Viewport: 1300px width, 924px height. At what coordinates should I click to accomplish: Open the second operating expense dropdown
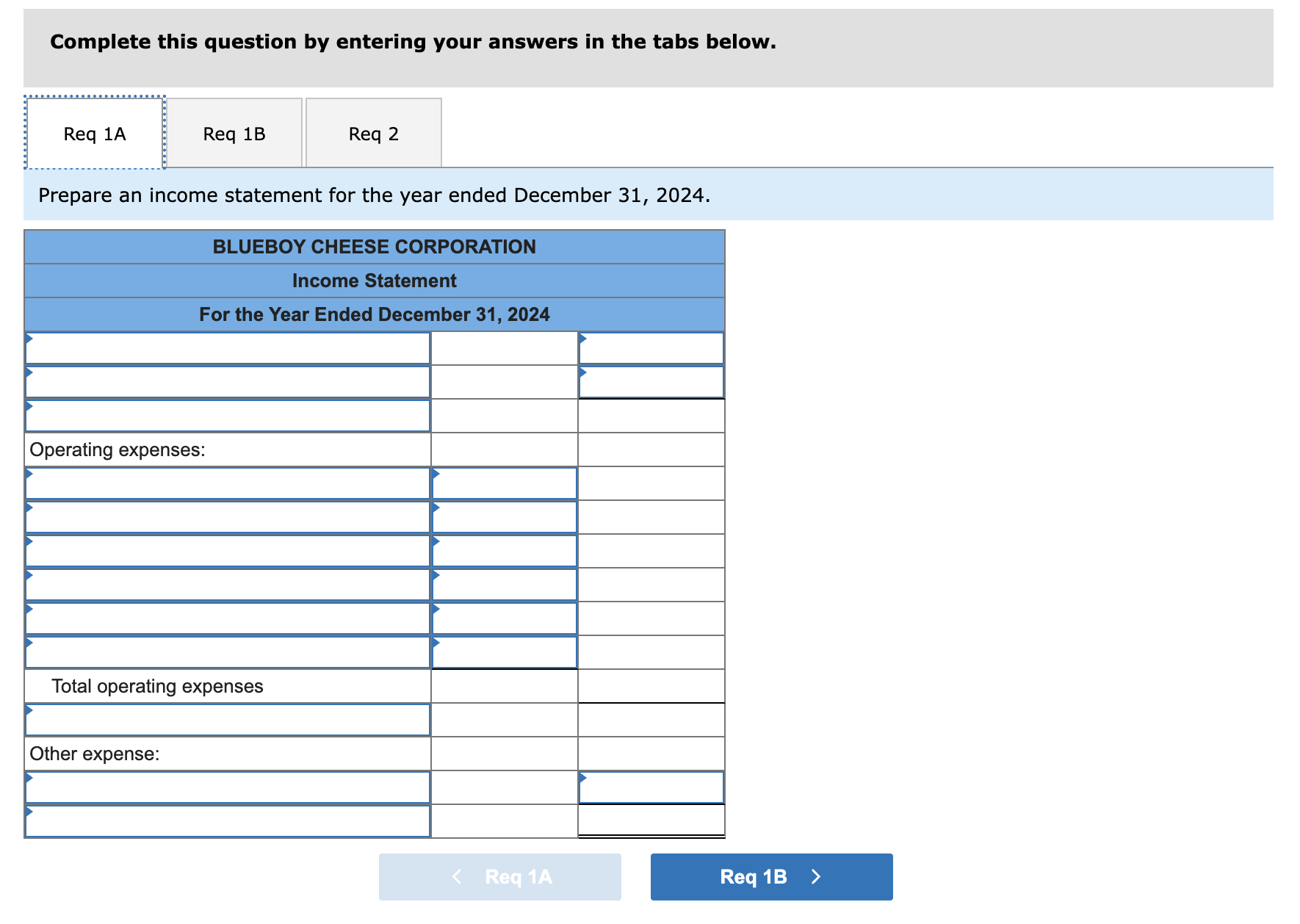[228, 517]
